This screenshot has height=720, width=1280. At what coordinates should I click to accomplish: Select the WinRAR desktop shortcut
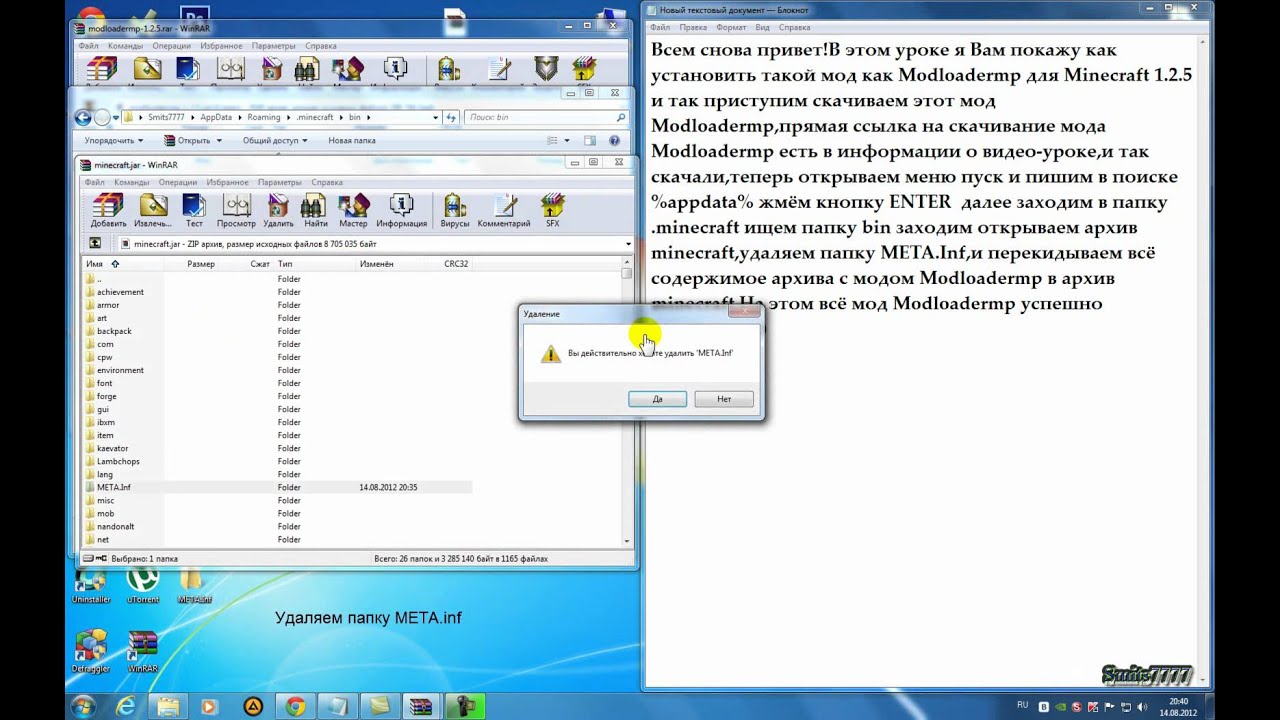143,652
